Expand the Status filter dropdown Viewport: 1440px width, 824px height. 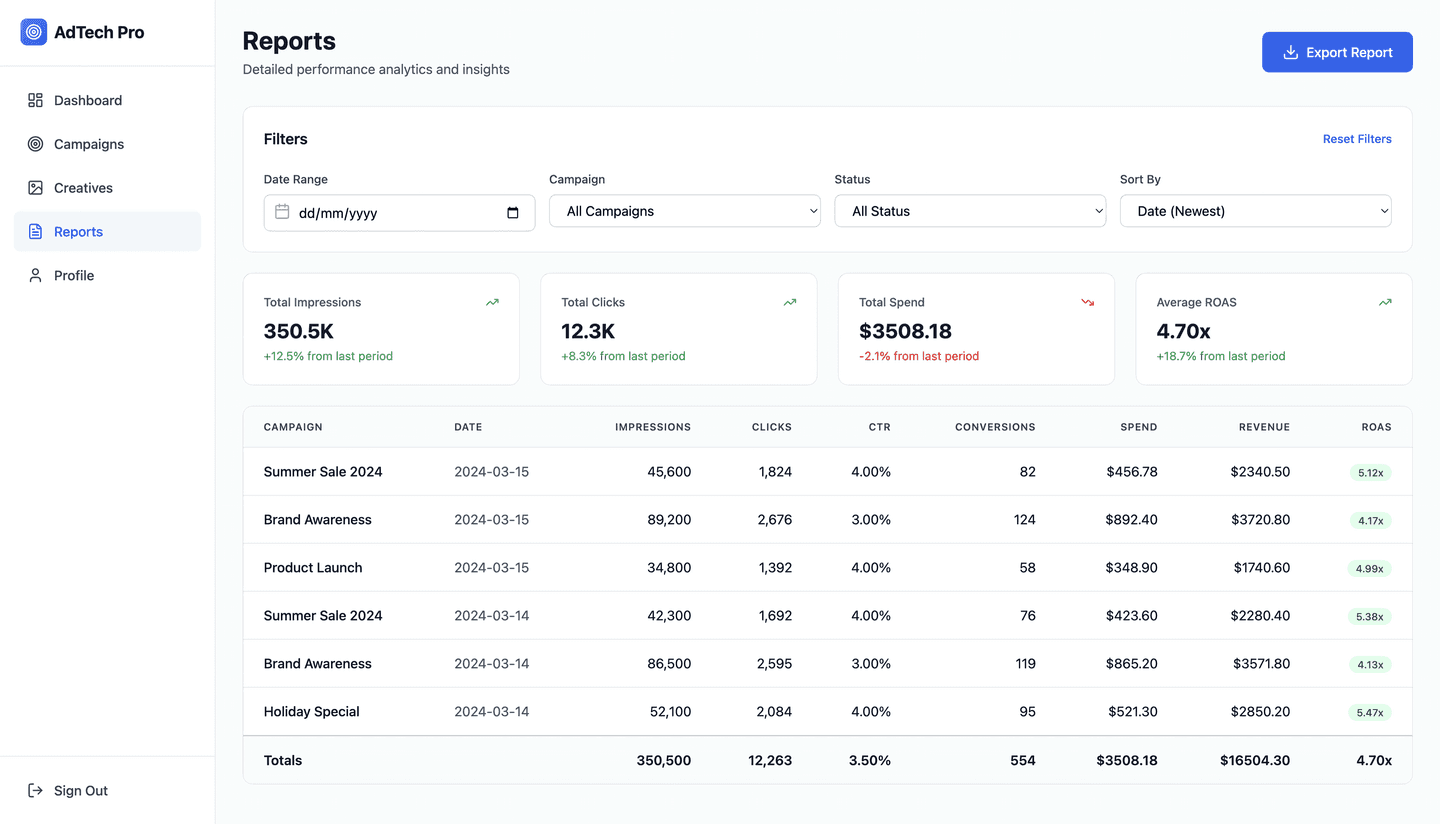970,211
